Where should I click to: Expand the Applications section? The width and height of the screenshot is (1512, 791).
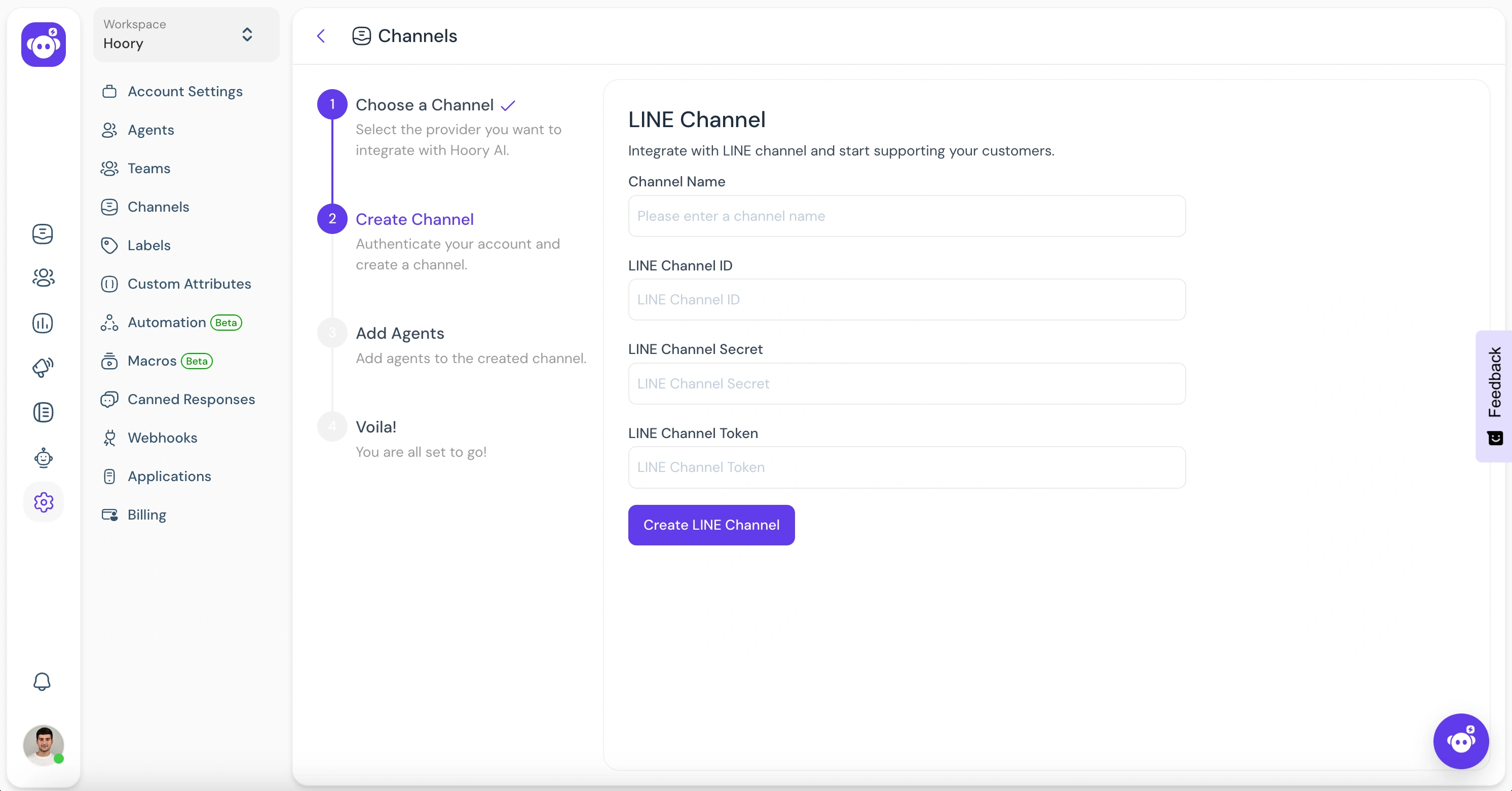(169, 476)
